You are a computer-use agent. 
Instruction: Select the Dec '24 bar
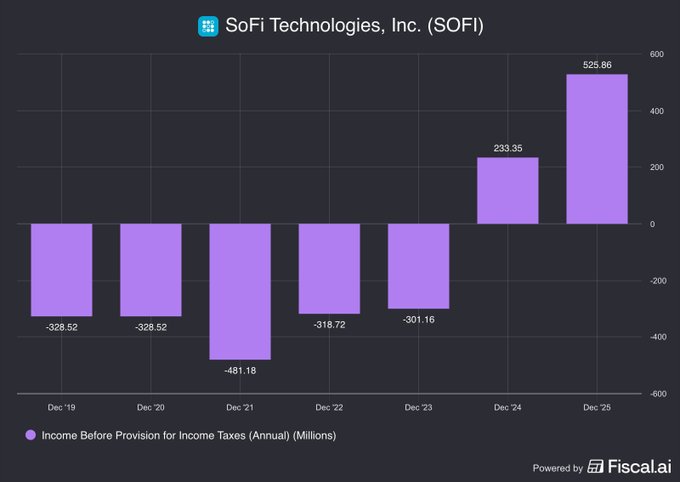click(508, 191)
